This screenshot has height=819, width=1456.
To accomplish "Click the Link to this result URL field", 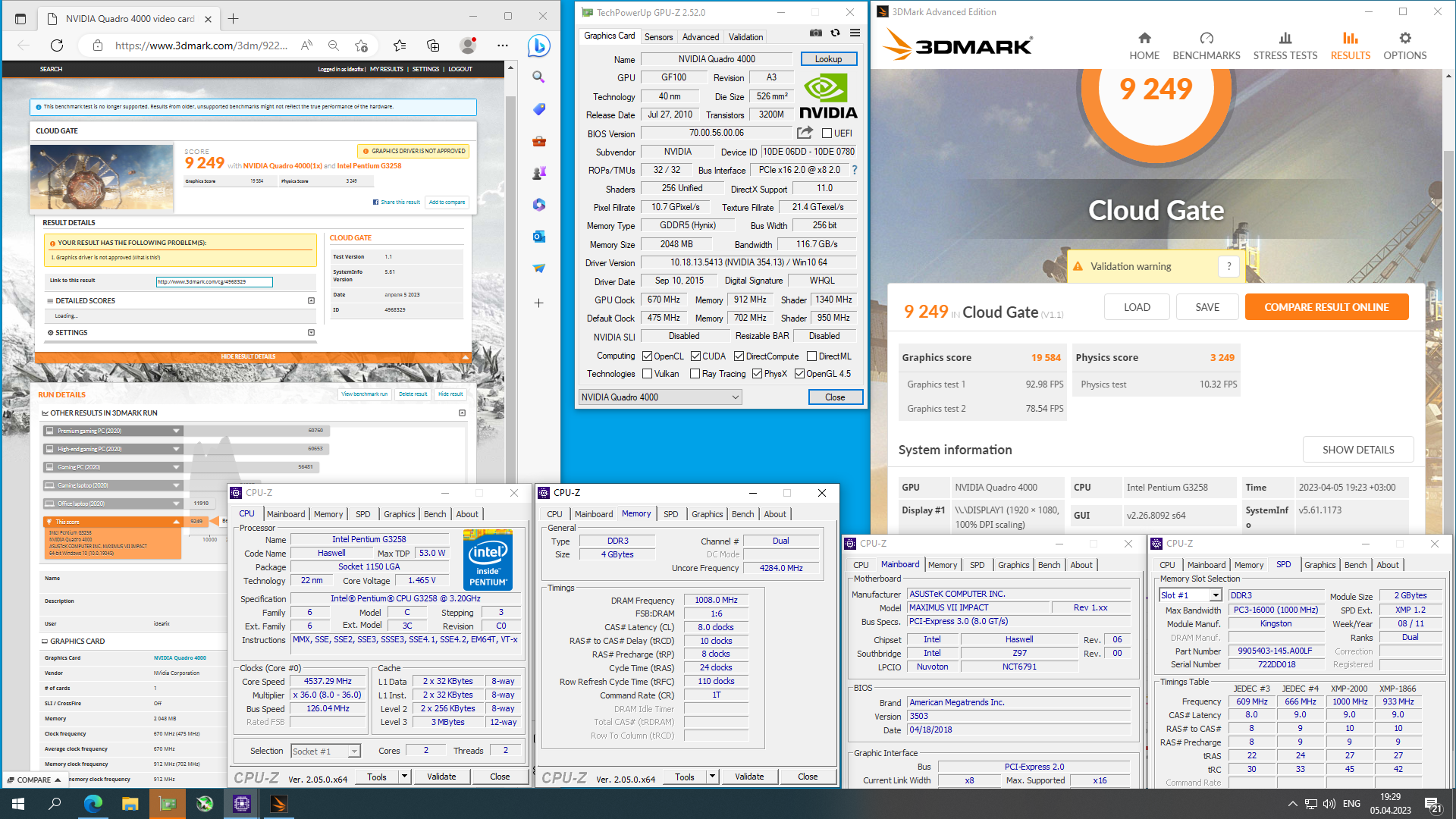I will [x=214, y=282].
